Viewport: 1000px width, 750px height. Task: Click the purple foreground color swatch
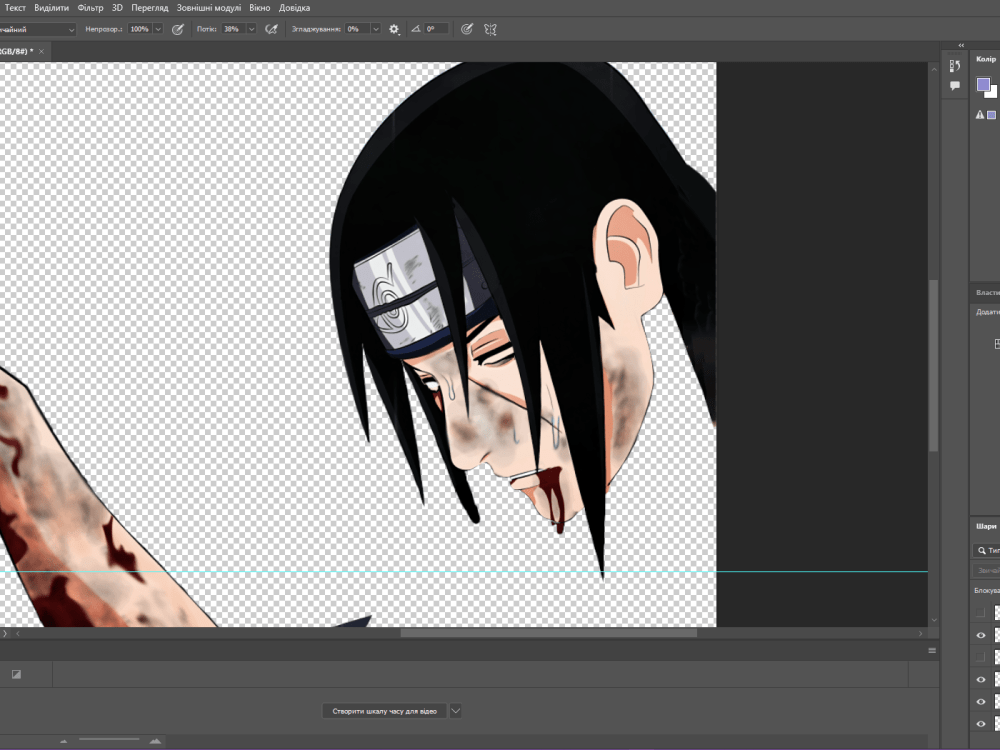click(982, 84)
